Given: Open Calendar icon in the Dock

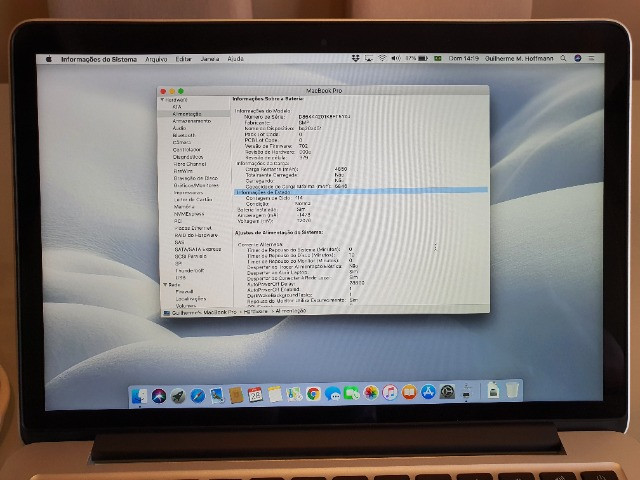Looking at the screenshot, I should point(256,395).
